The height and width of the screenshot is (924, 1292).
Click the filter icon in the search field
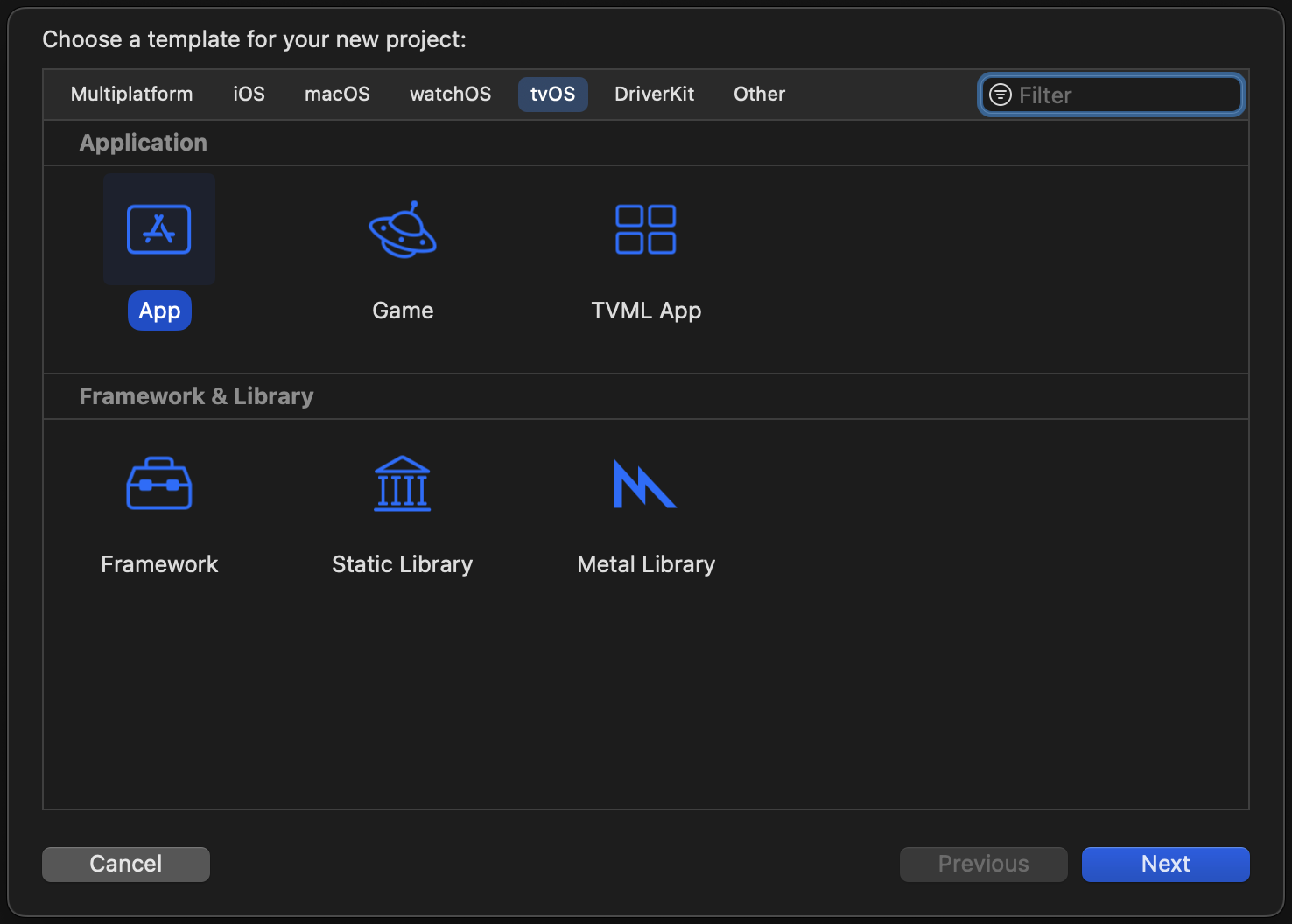pyautogui.click(x=1001, y=94)
